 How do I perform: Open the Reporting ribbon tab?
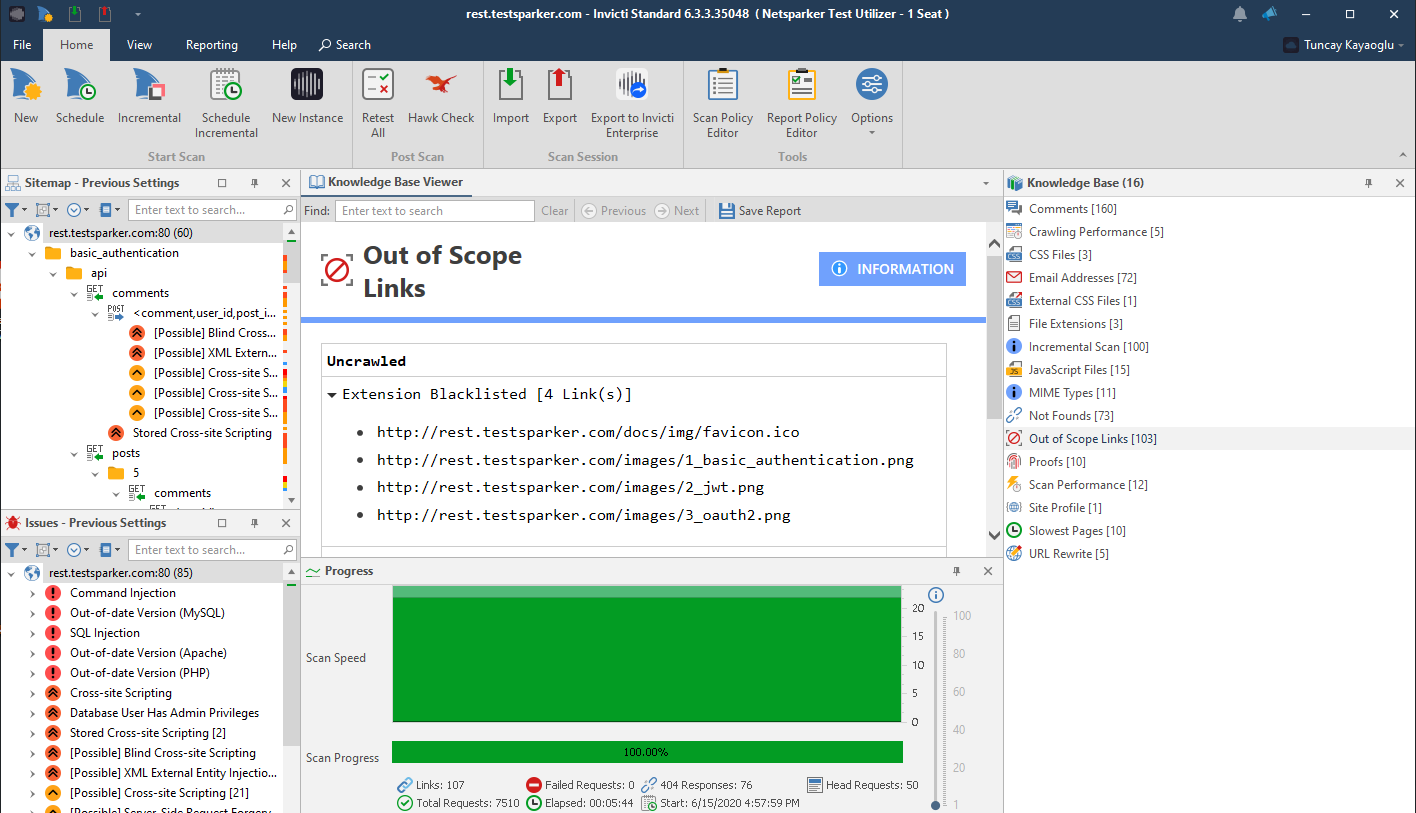[x=211, y=45]
